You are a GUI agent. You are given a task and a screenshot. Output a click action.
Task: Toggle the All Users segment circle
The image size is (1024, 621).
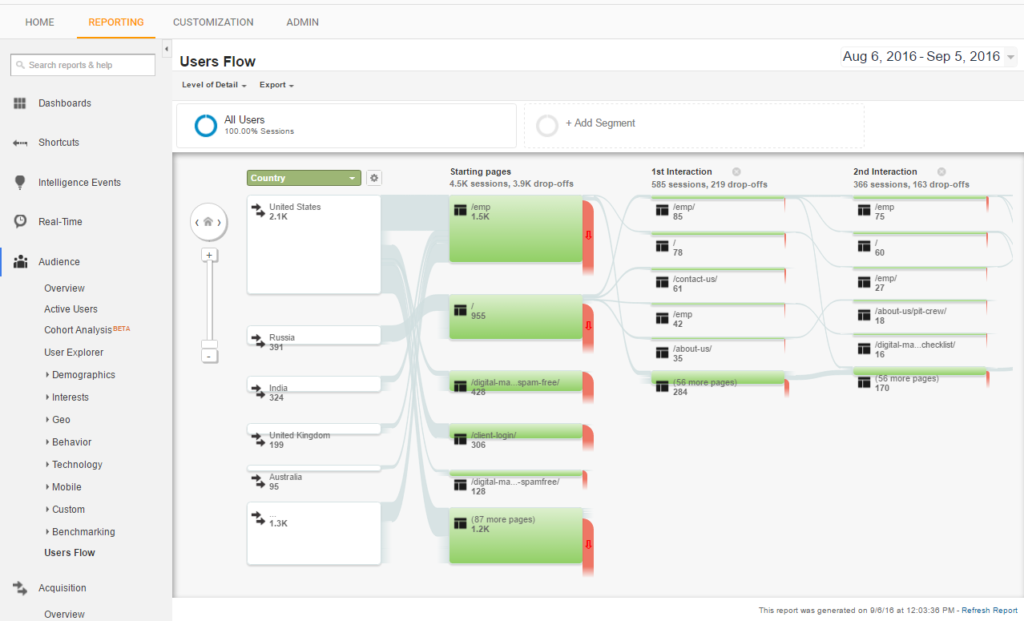(205, 125)
